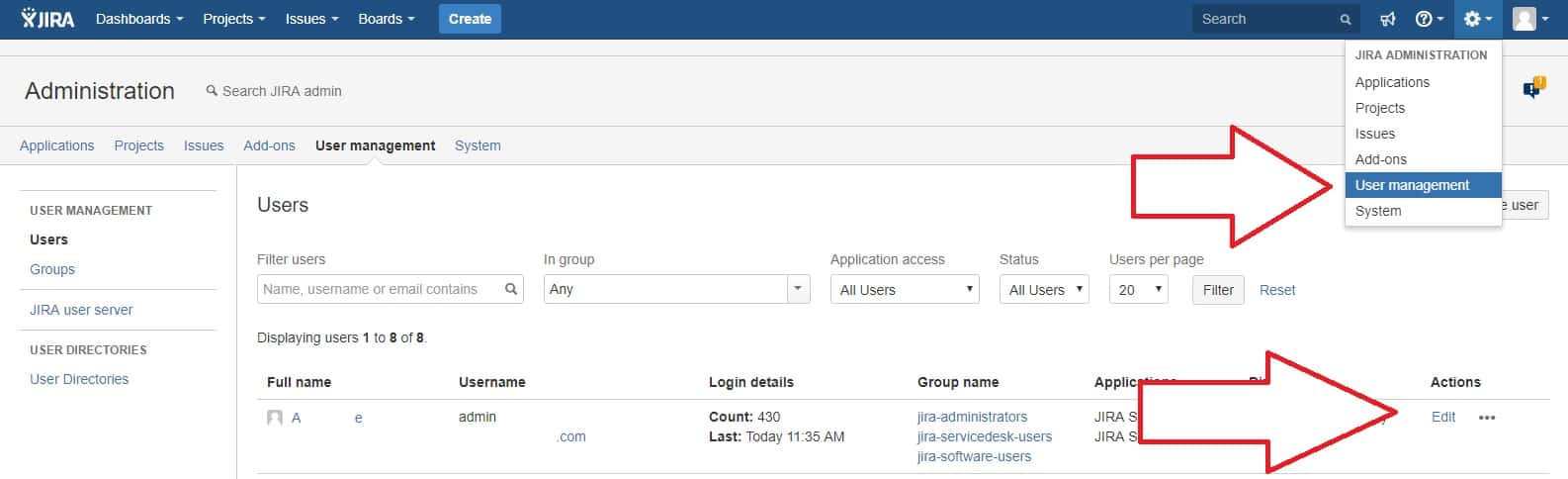Select Projects in JIRA Administration menu
Image resolution: width=1568 pixels, height=479 pixels.
click(1423, 108)
